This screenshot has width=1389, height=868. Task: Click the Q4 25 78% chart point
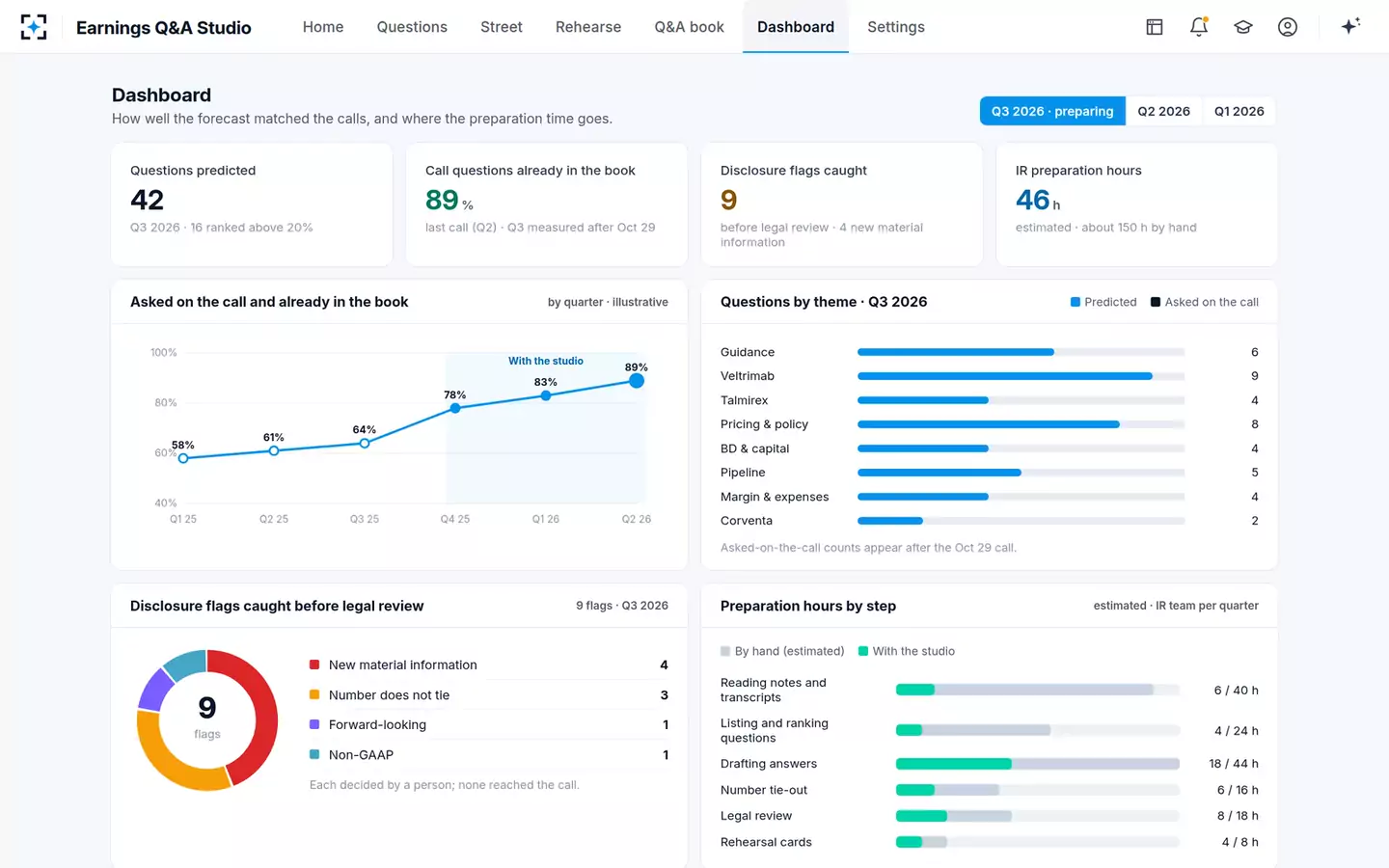(455, 408)
